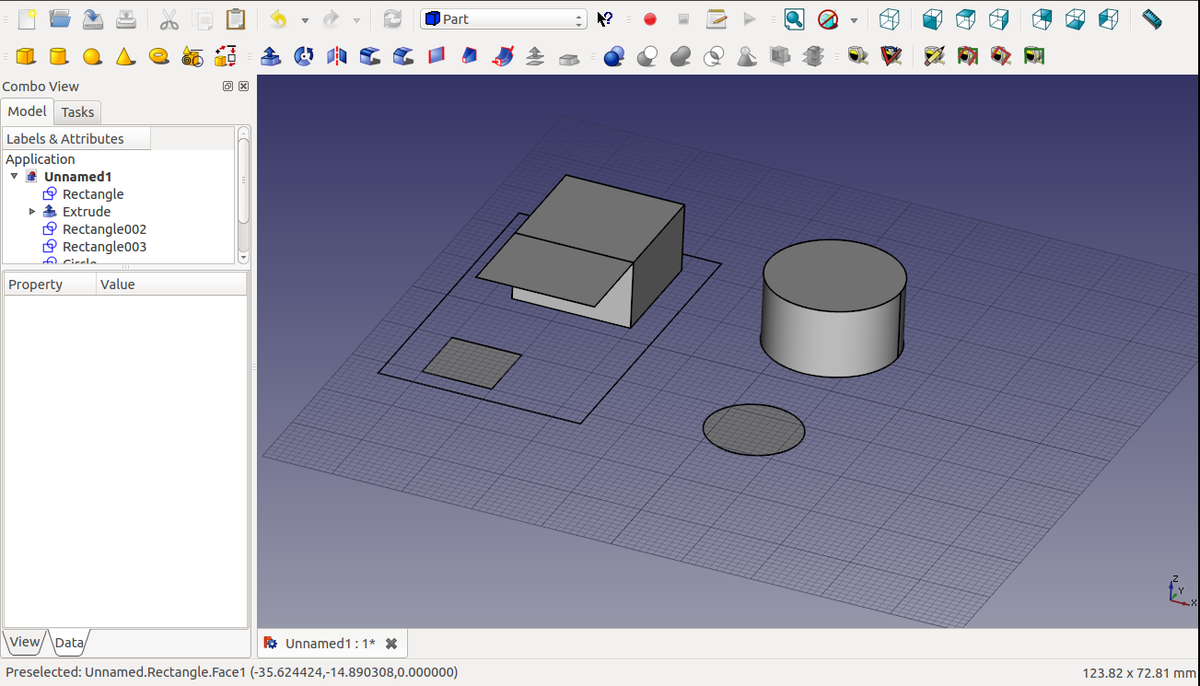The height and width of the screenshot is (686, 1200).
Task: Set the view to Axonometric cube
Action: 889,19
